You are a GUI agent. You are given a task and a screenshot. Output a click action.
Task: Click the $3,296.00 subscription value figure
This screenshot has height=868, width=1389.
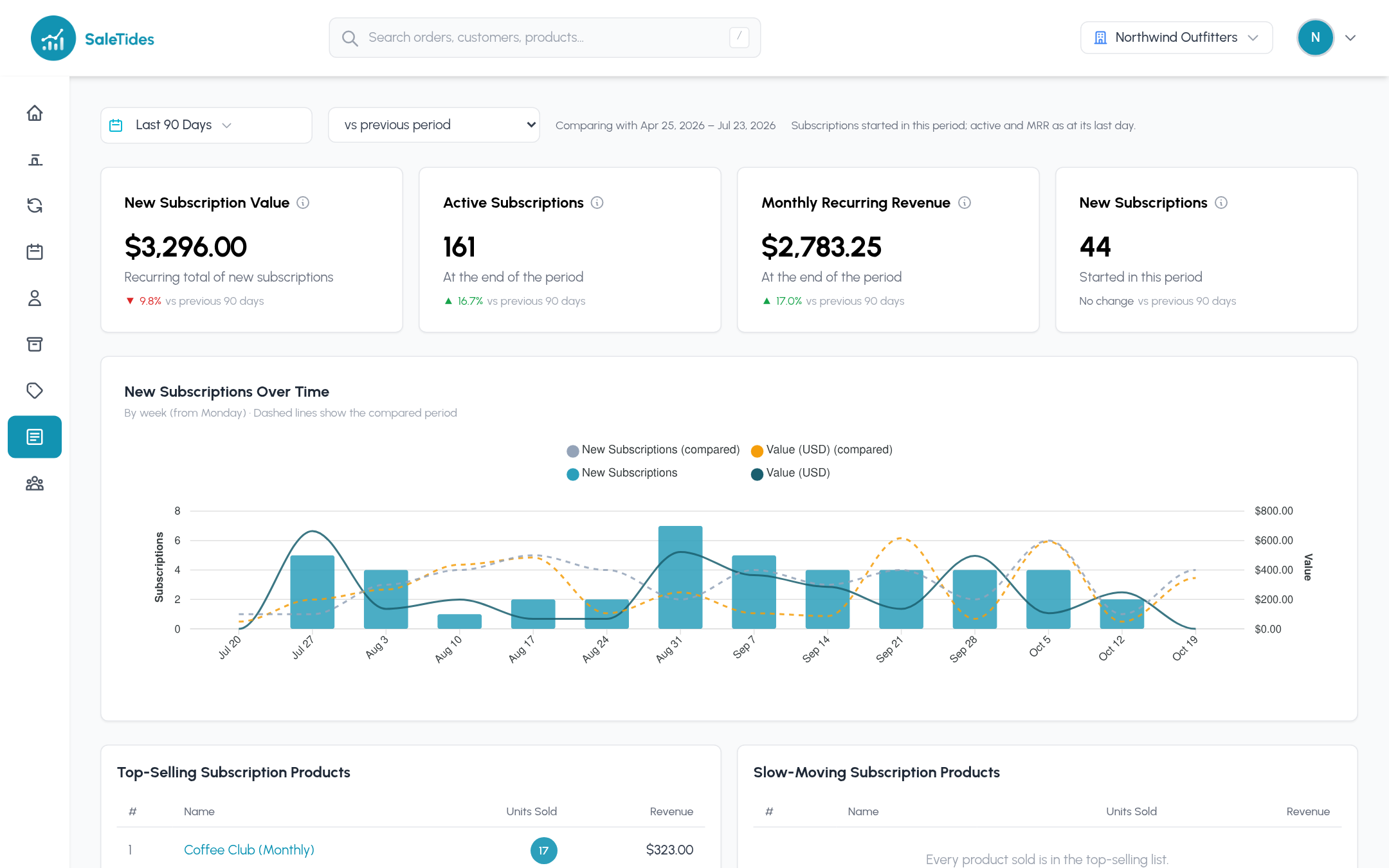[185, 247]
